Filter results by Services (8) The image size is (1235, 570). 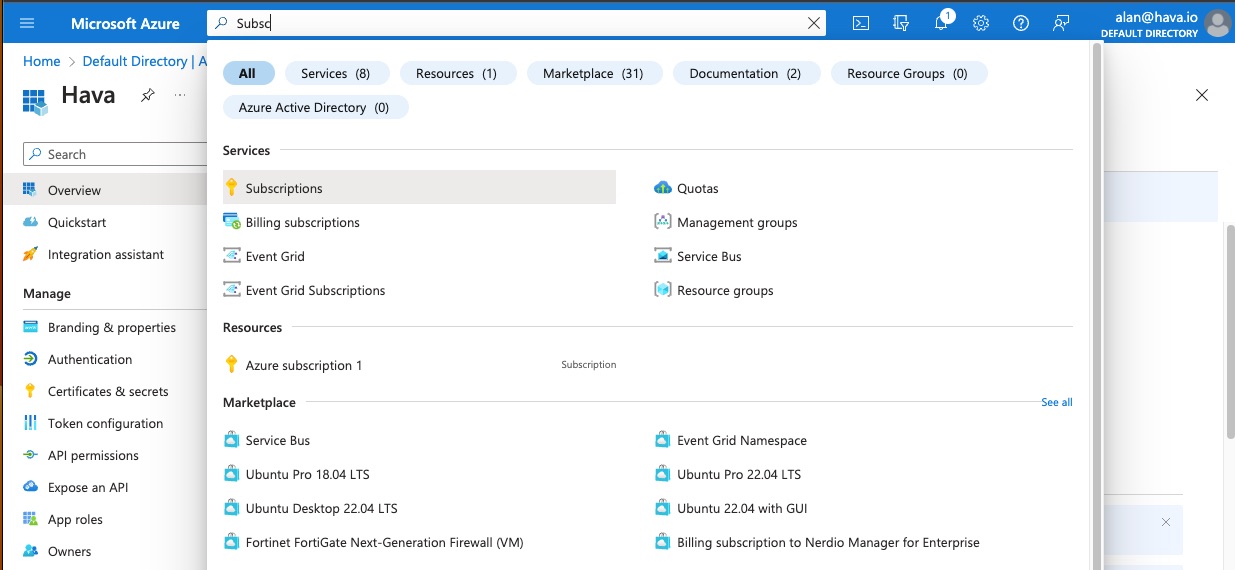pos(335,73)
